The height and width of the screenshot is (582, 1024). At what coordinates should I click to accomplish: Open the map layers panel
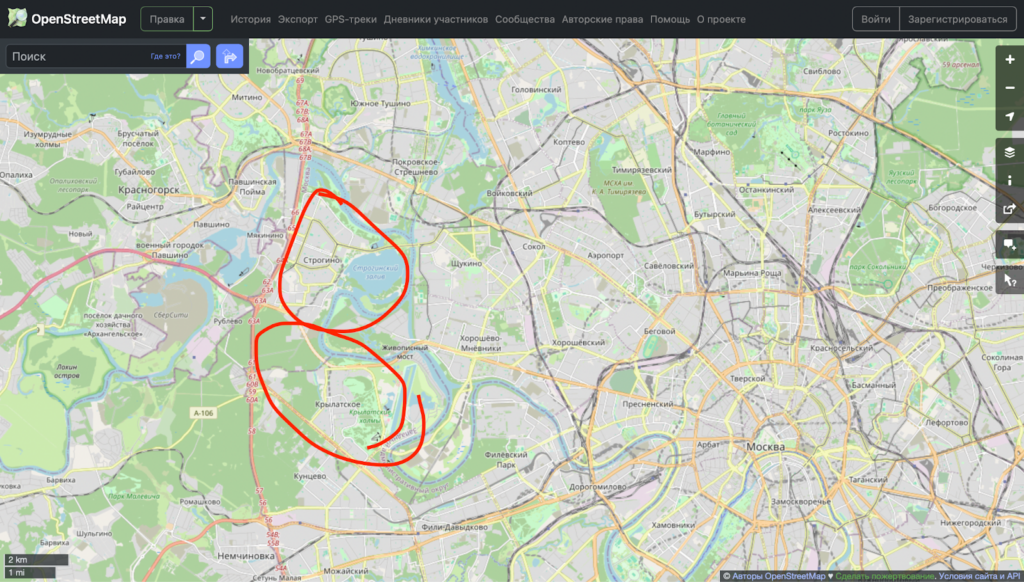(x=1009, y=152)
